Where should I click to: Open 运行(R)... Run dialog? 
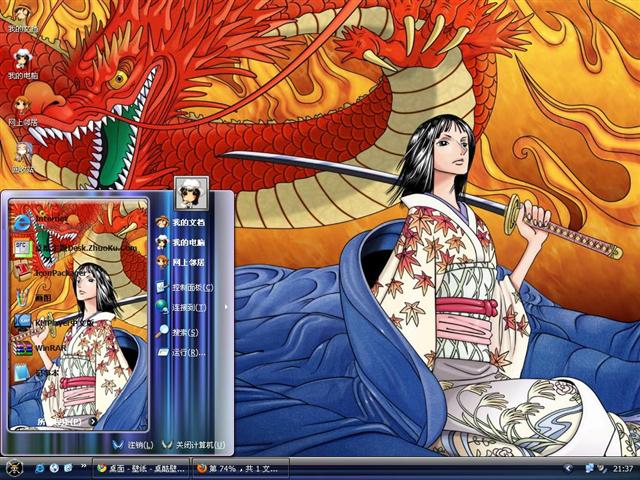pyautogui.click(x=181, y=352)
